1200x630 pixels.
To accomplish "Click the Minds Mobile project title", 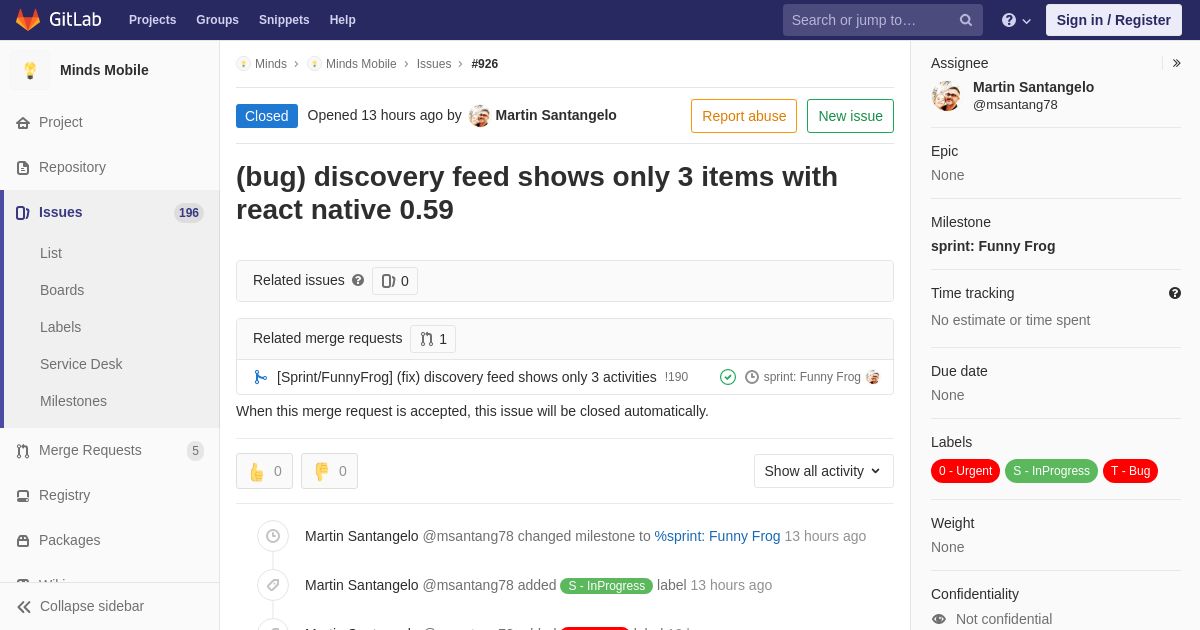I will [x=104, y=70].
